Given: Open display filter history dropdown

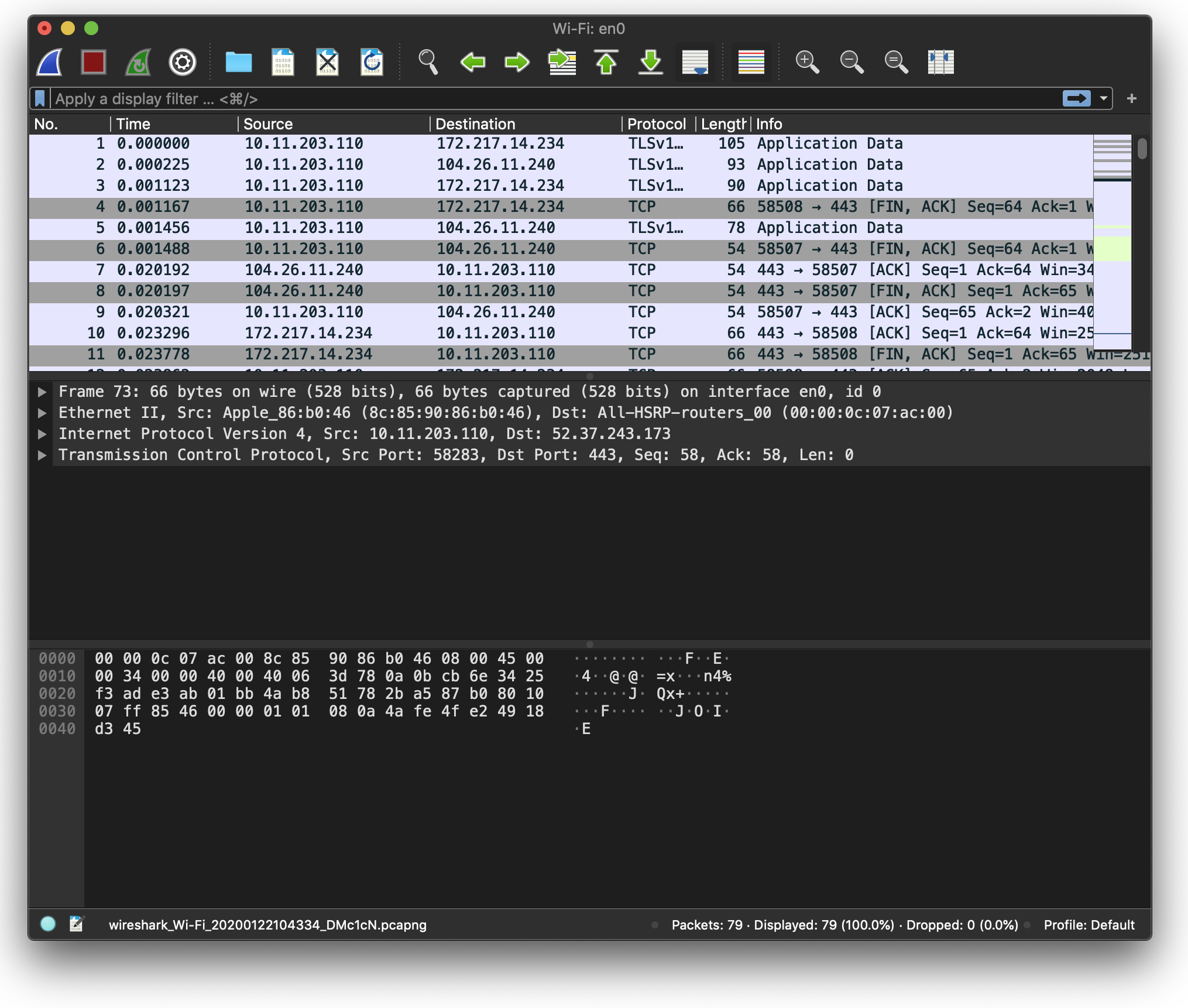Looking at the screenshot, I should coord(1103,98).
